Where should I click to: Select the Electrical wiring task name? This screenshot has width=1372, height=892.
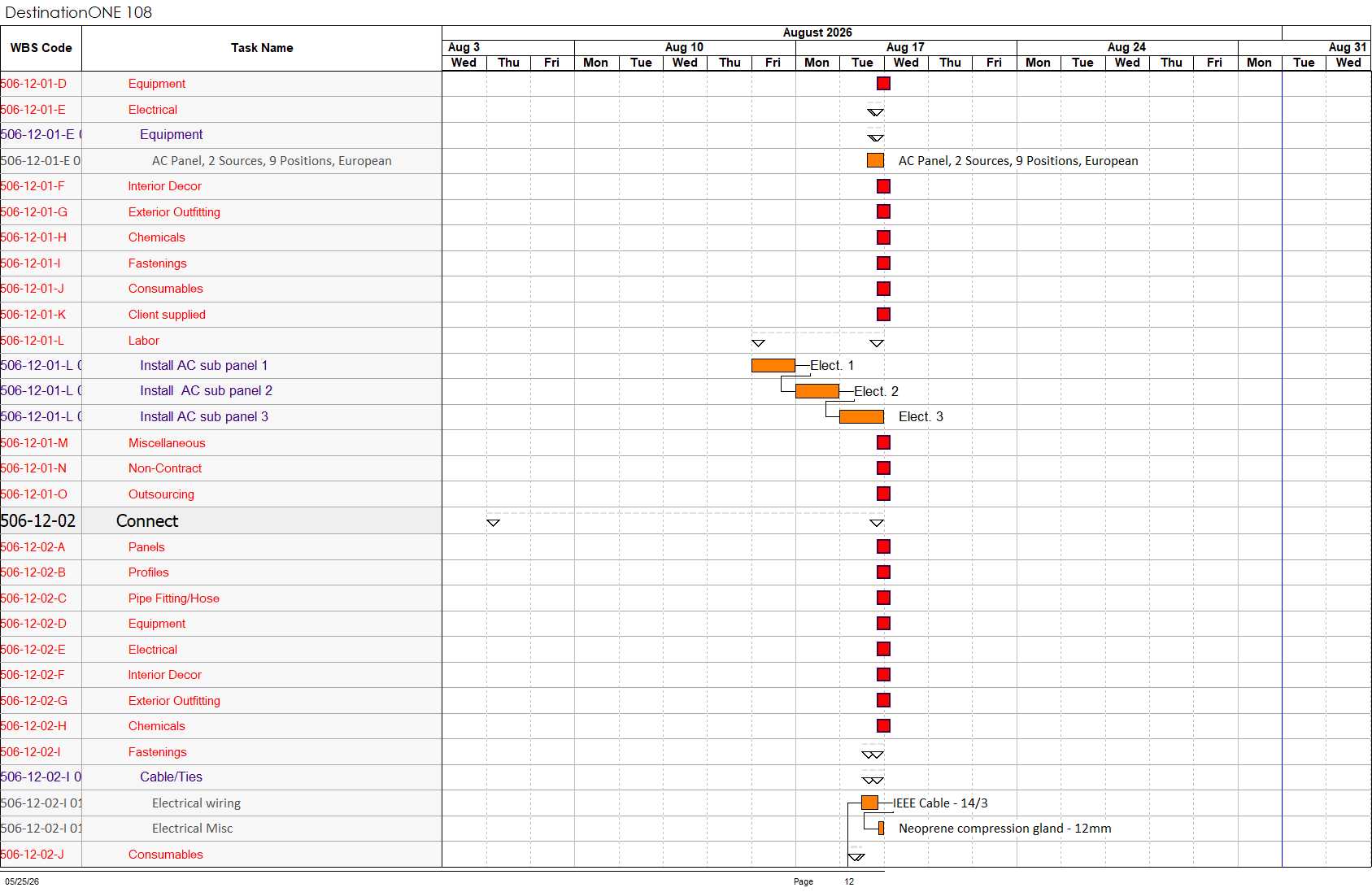click(x=196, y=803)
